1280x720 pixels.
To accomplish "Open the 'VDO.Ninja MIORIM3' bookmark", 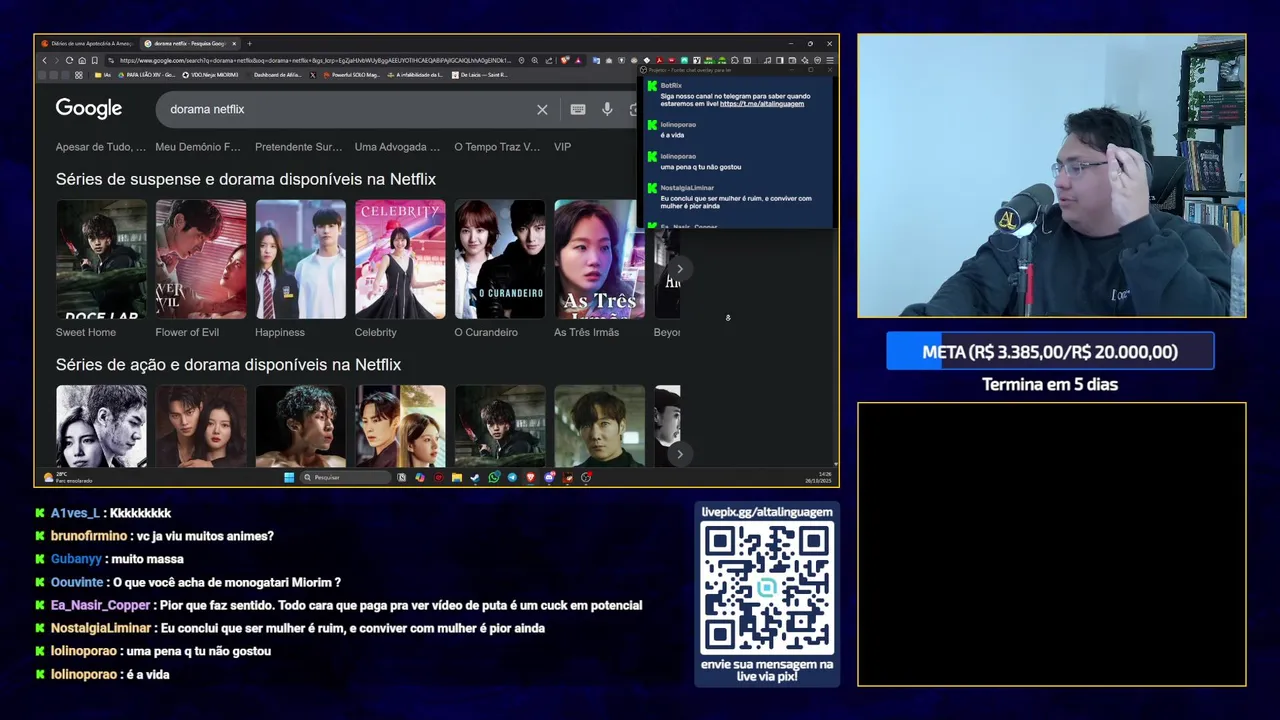I will (x=211, y=75).
